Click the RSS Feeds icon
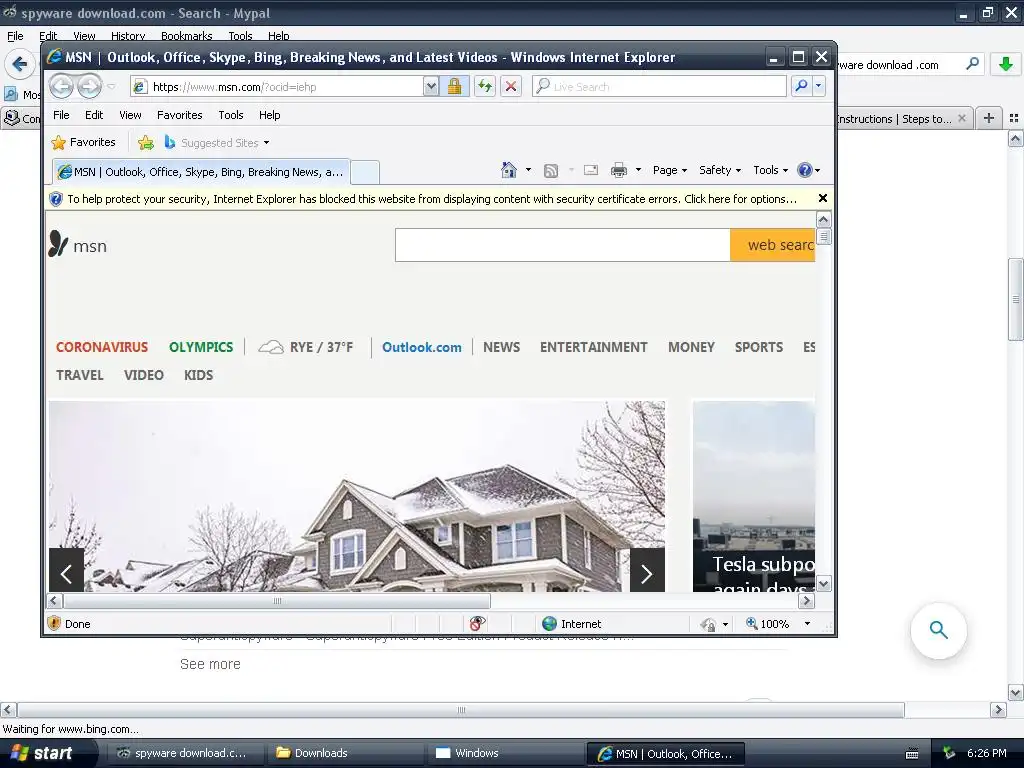The height and width of the screenshot is (768, 1024). 551,170
